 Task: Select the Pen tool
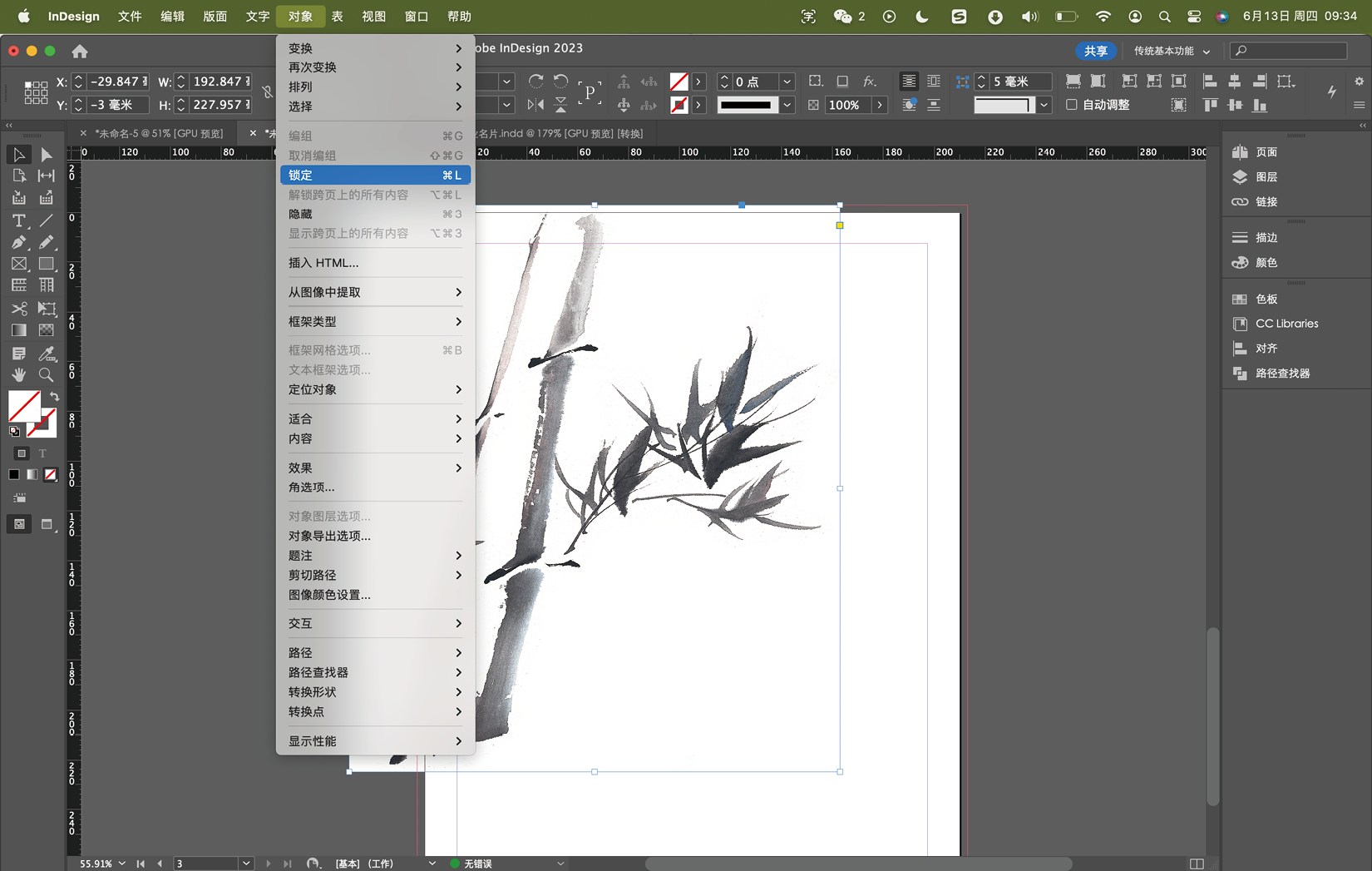click(x=18, y=242)
